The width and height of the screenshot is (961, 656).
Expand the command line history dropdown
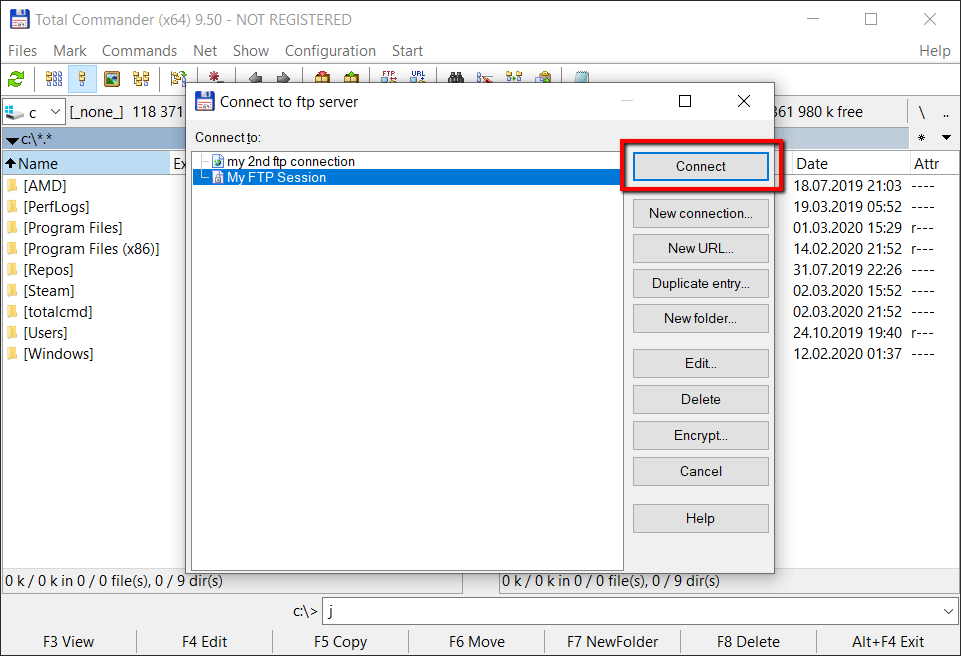[x=948, y=611]
